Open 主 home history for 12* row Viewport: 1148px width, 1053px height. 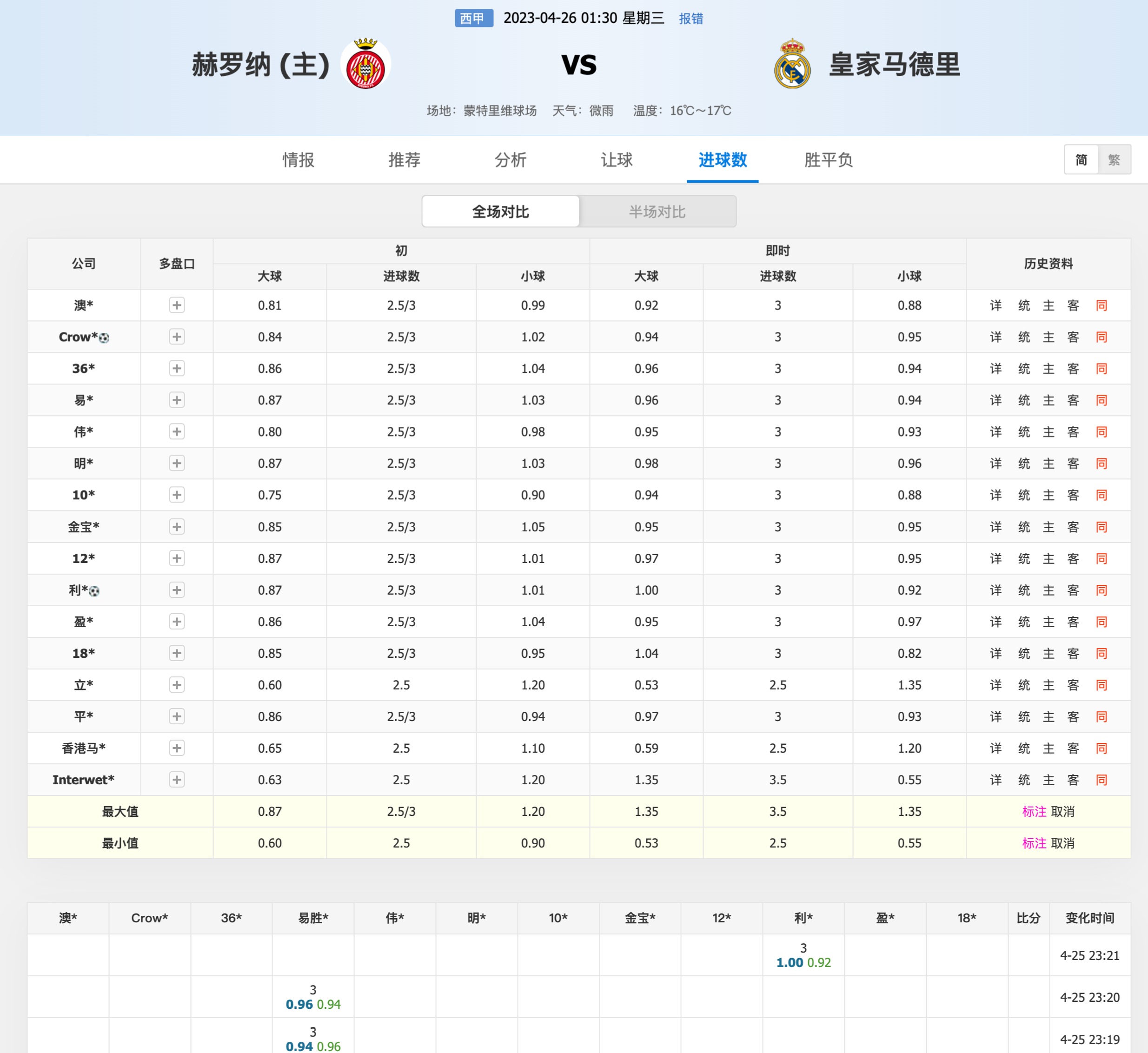tap(1049, 558)
